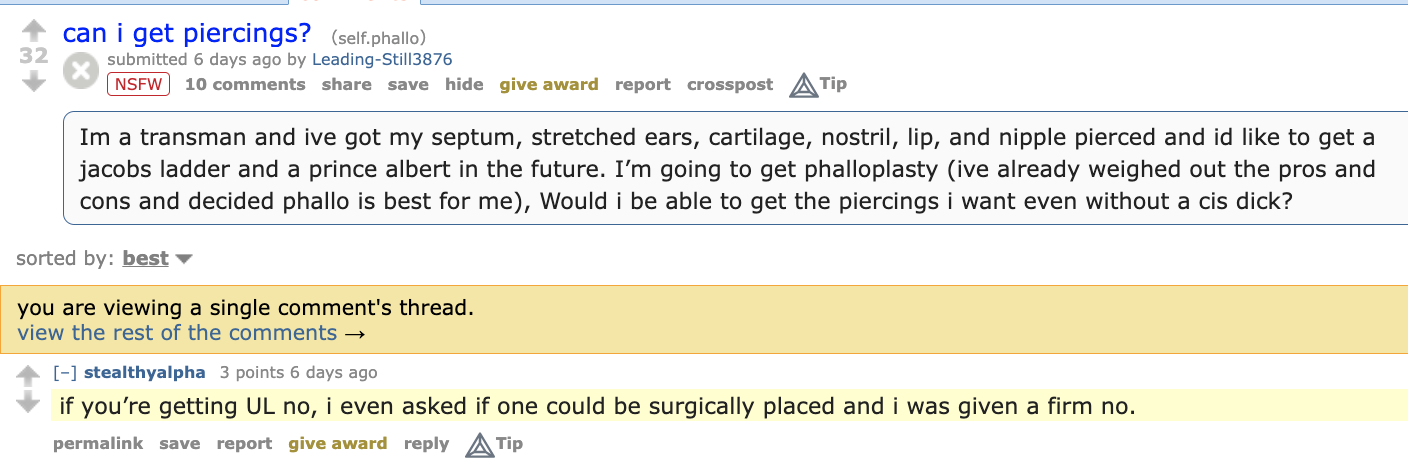The width and height of the screenshot is (1408, 470).
Task: Open post title 'can i get piercings?'
Action: click(187, 32)
